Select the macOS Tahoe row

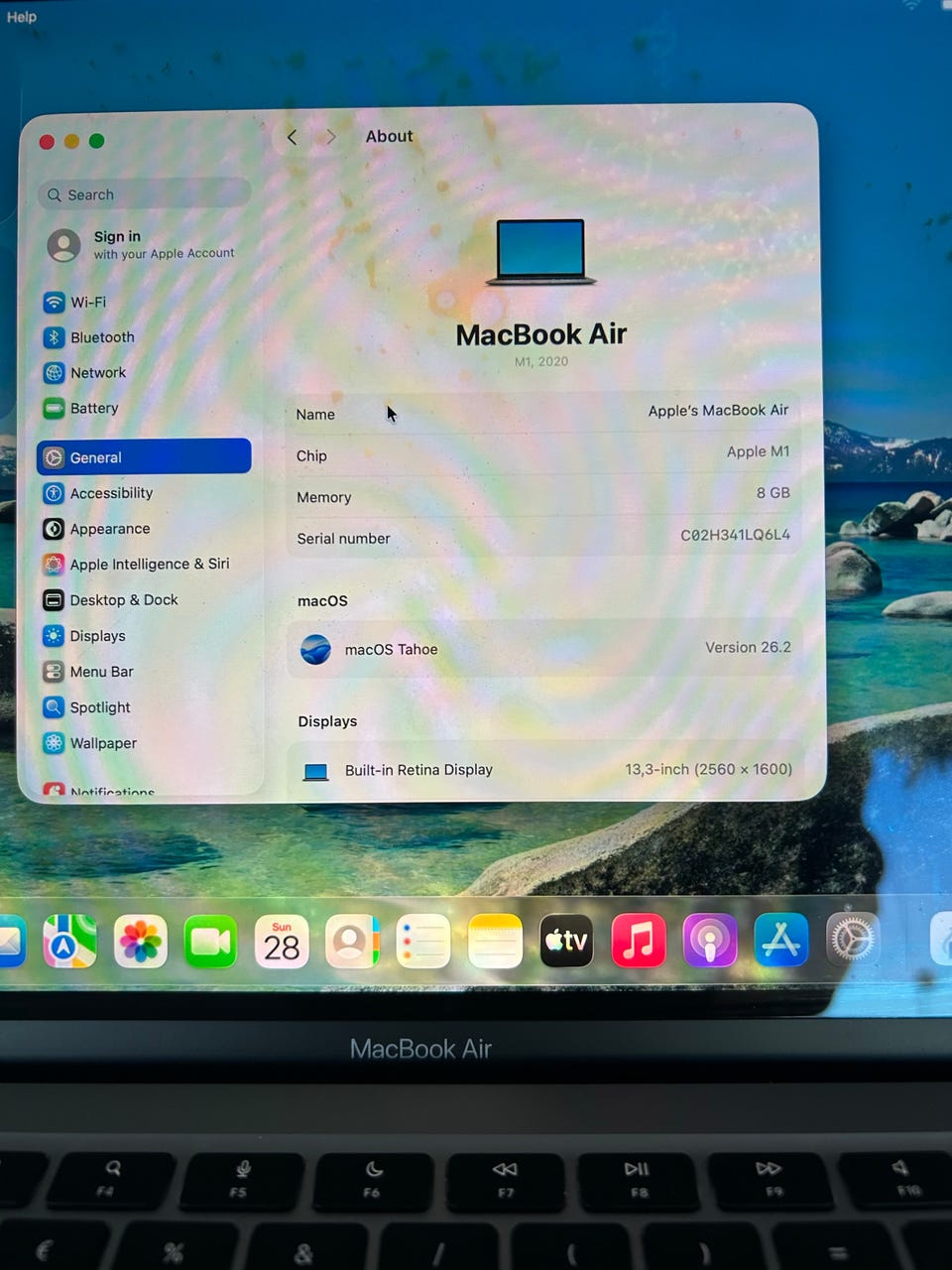543,649
